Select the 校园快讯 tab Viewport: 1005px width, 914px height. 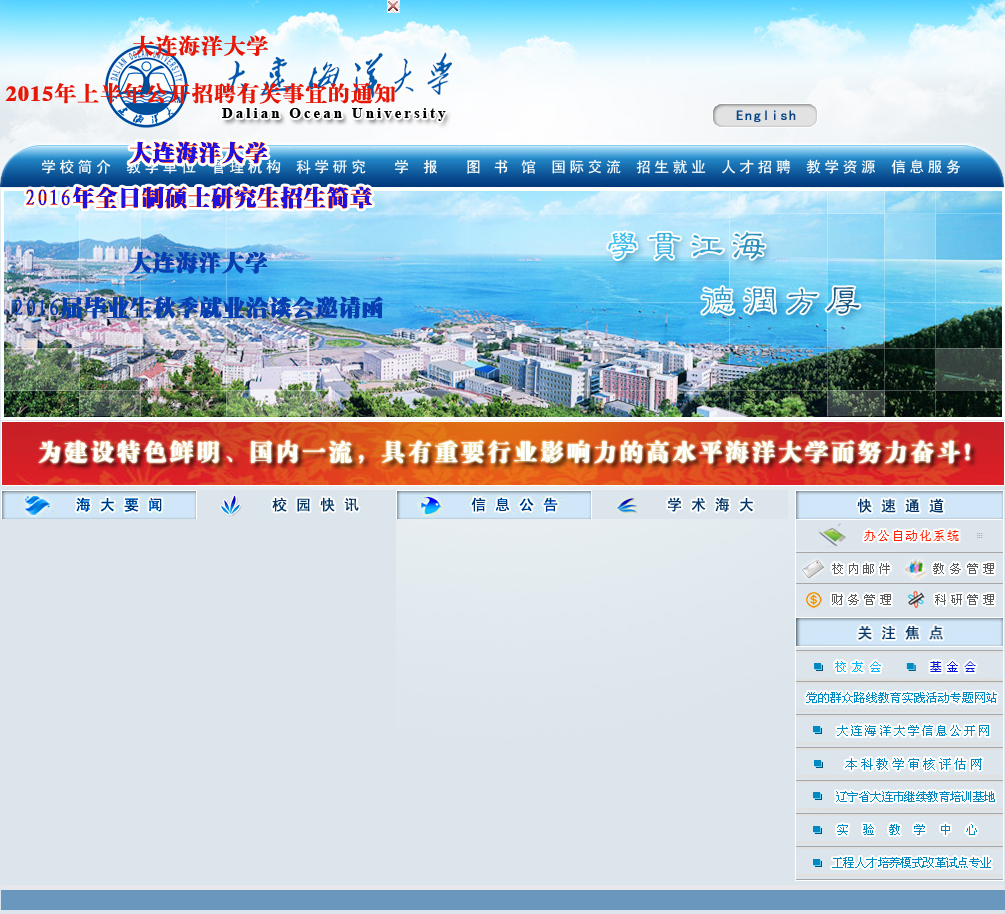click(x=296, y=505)
